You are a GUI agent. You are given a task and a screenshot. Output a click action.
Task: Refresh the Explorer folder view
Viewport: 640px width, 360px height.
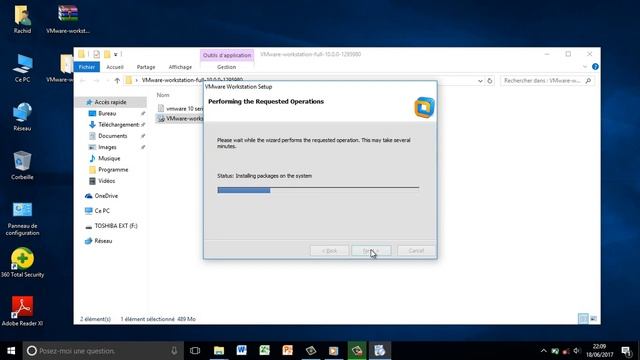(x=490, y=81)
